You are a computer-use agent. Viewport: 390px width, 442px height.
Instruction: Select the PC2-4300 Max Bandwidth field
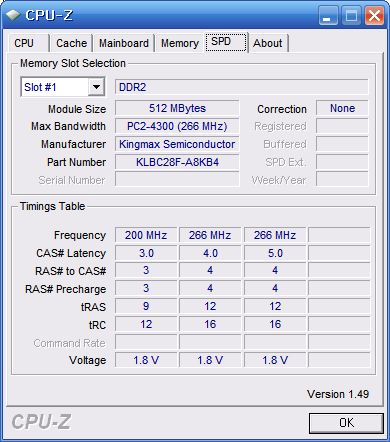coord(177,126)
